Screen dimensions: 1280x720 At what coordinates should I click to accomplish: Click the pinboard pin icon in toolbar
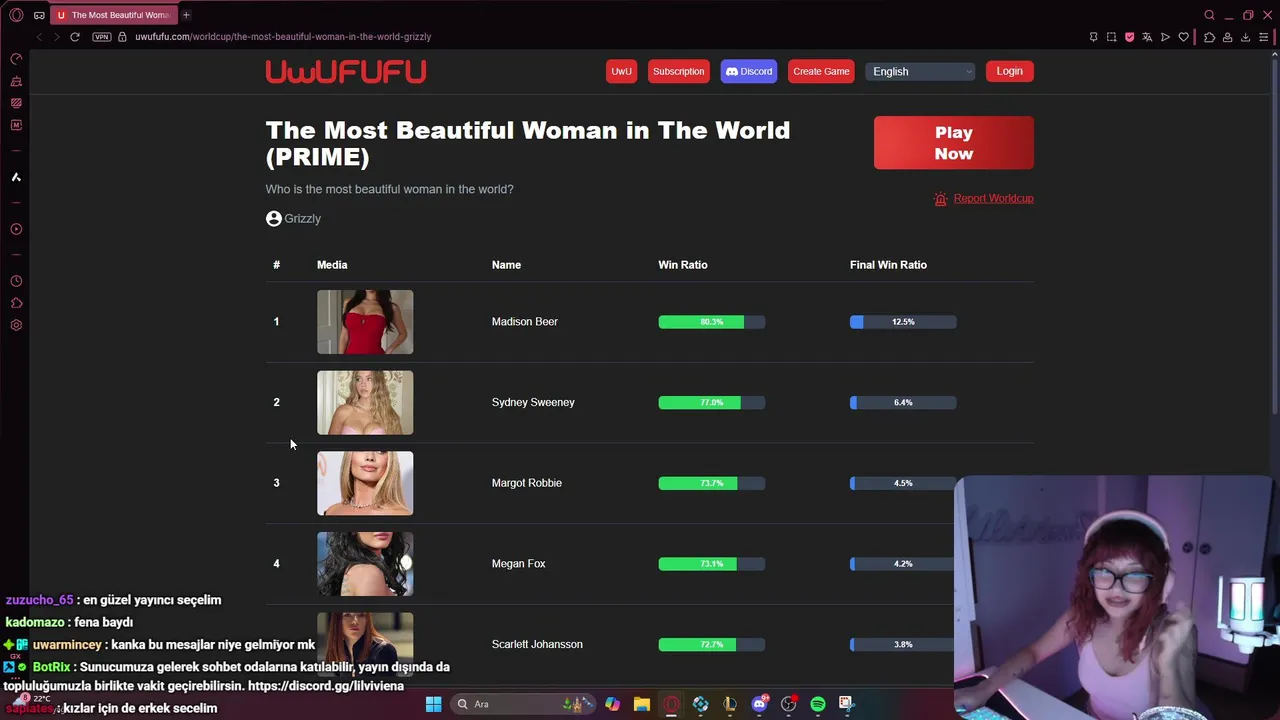[x=1093, y=37]
